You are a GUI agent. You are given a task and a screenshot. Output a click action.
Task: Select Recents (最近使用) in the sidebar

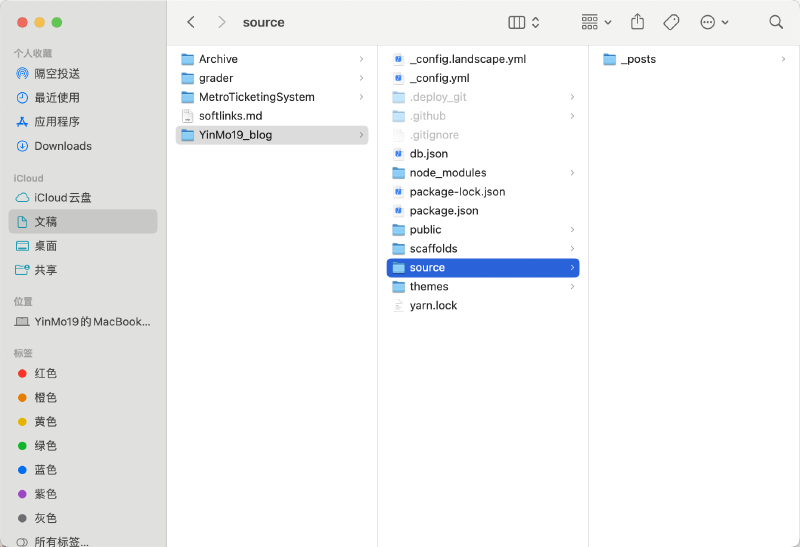click(57, 98)
